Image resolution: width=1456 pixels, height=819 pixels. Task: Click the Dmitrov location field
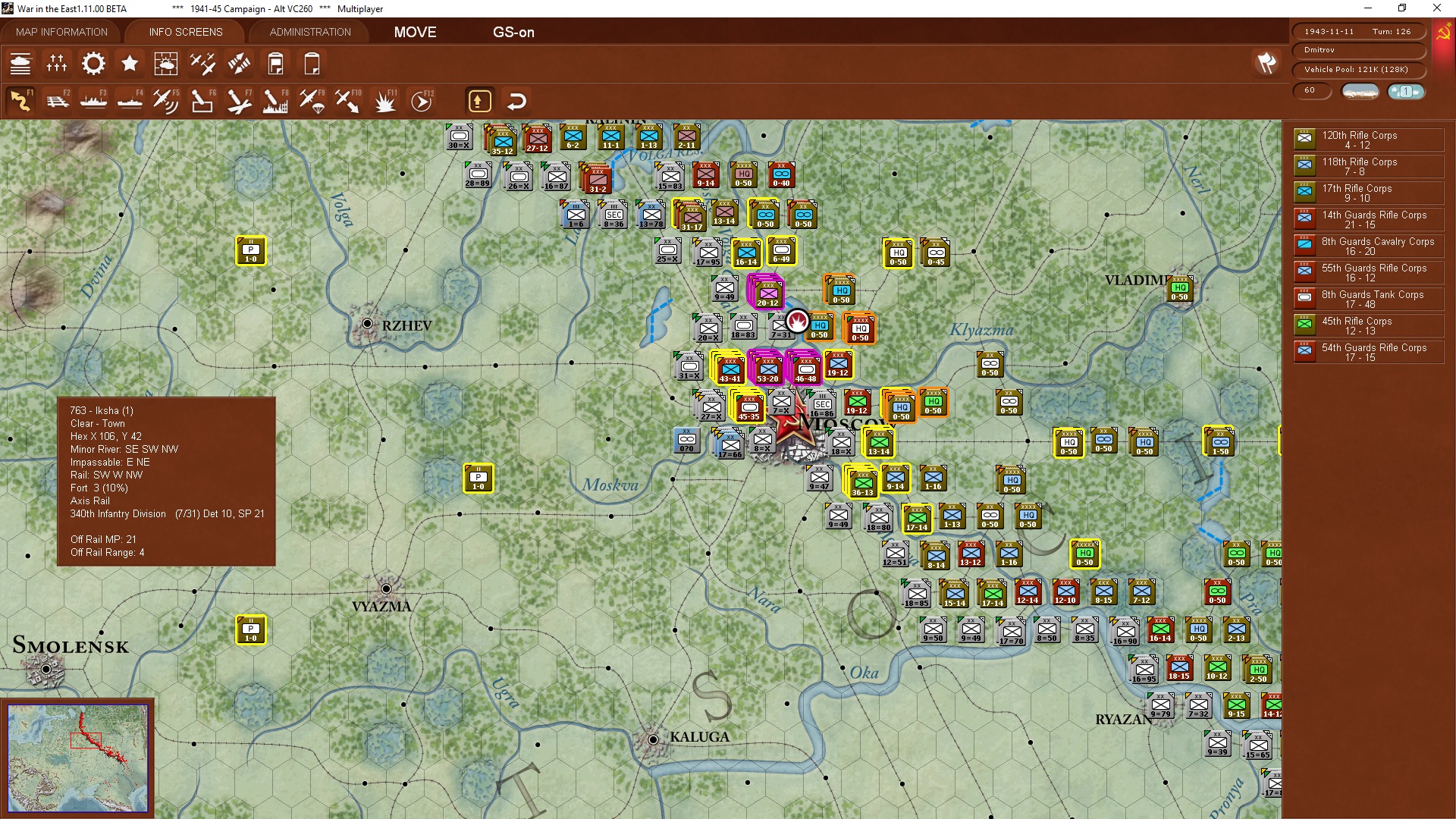tap(1358, 50)
